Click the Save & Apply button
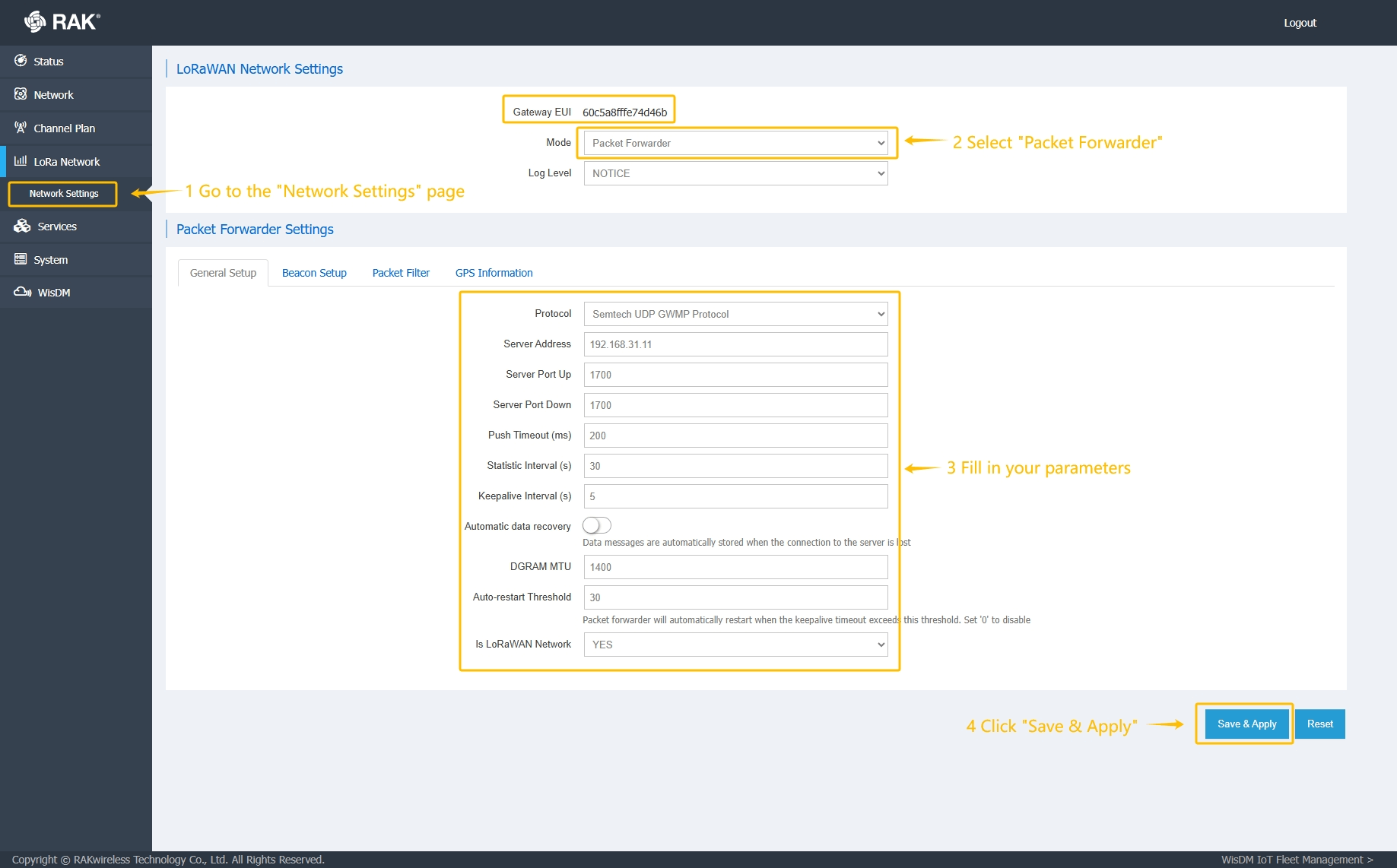1397x868 pixels. [x=1246, y=724]
